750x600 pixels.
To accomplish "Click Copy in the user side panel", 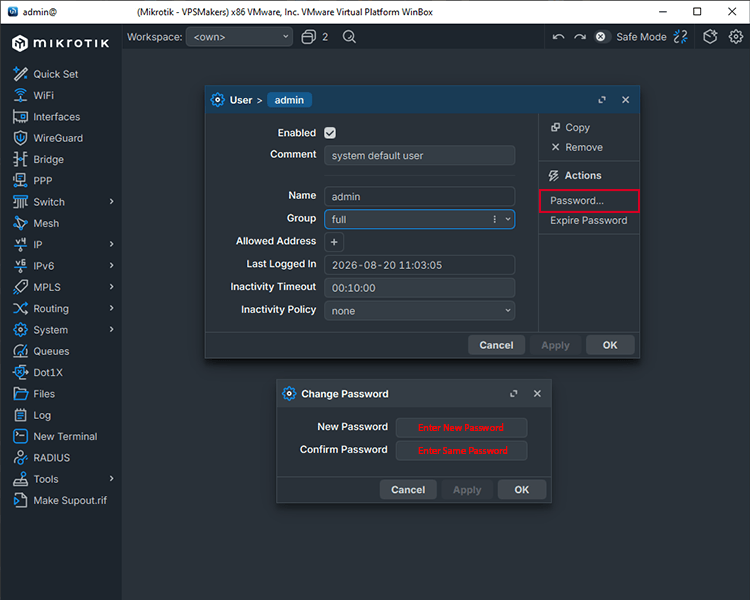I will click(x=571, y=127).
